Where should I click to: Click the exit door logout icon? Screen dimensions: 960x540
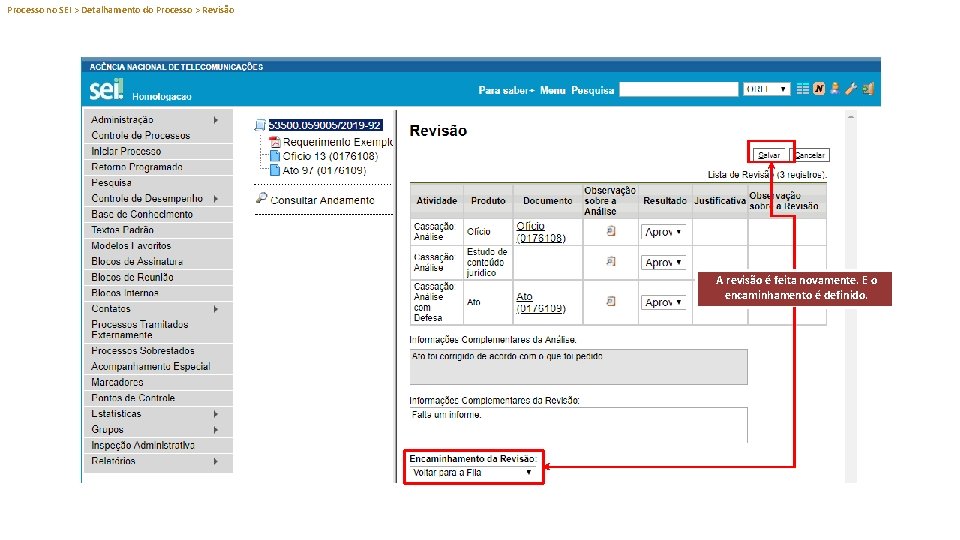point(868,89)
